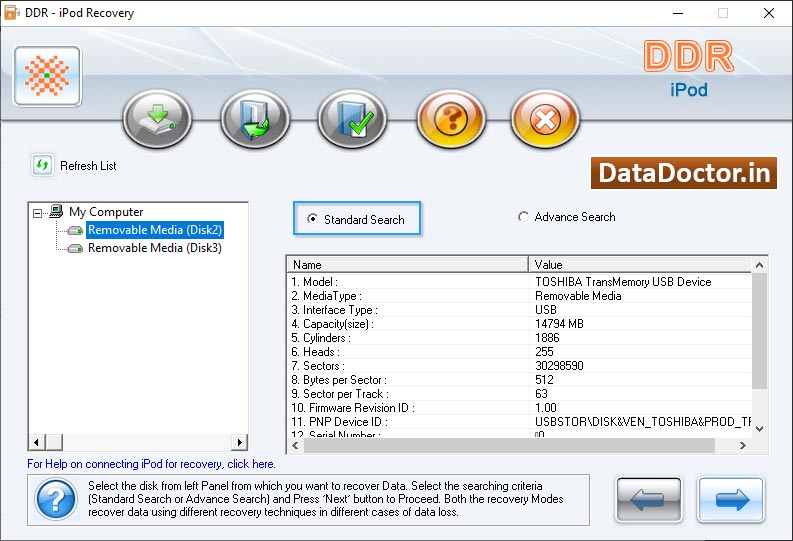Screen dimensions: 793x541
Task: Click the '4. Capacity(size) :' row
Action: point(519,324)
